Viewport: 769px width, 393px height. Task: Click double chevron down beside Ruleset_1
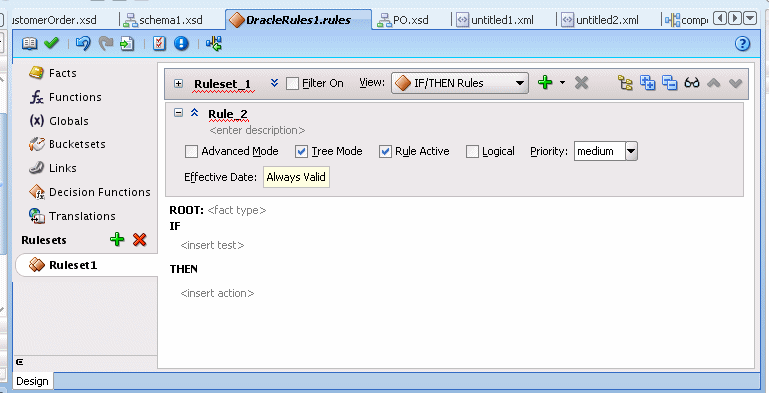[274, 83]
